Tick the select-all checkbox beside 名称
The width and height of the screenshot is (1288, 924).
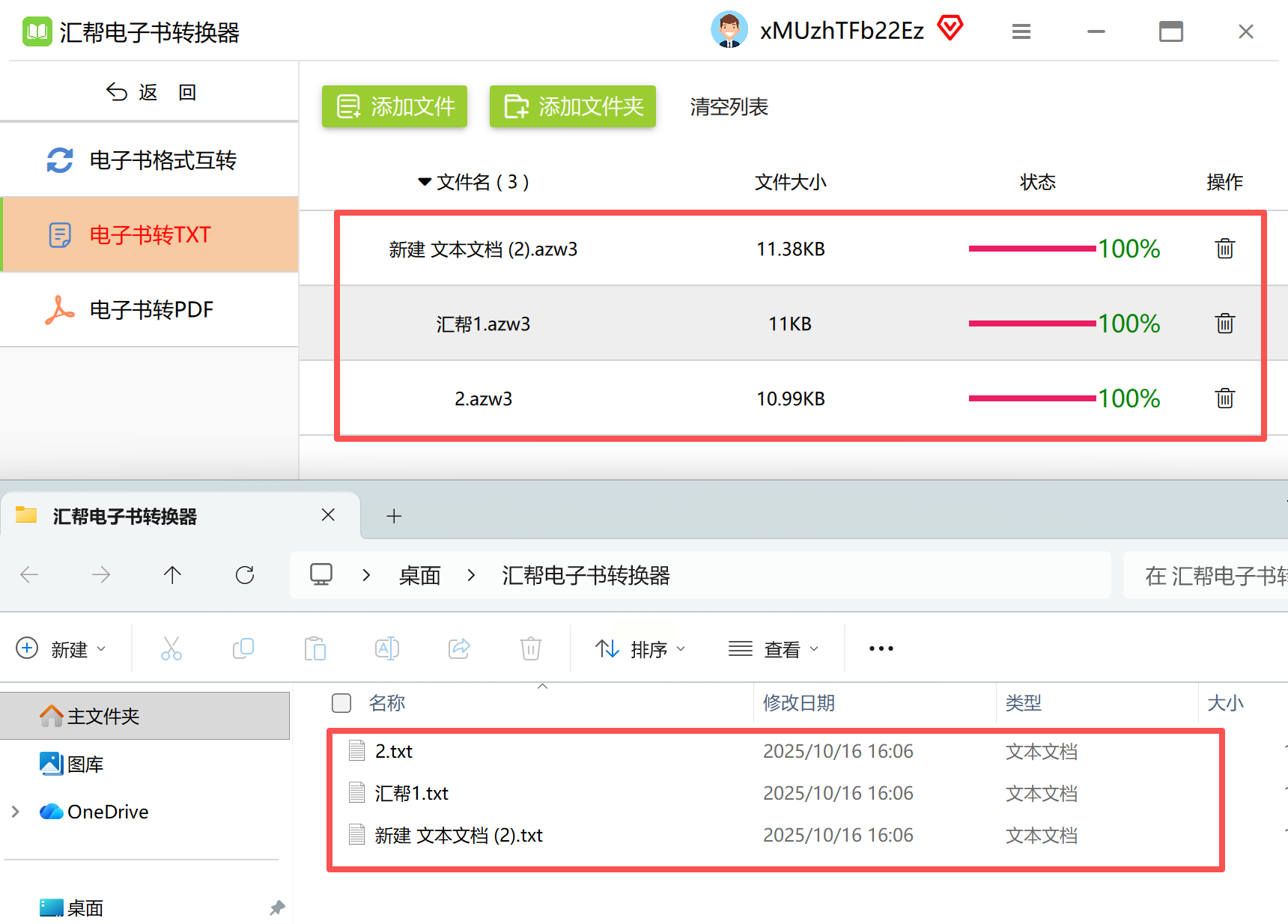[x=341, y=703]
